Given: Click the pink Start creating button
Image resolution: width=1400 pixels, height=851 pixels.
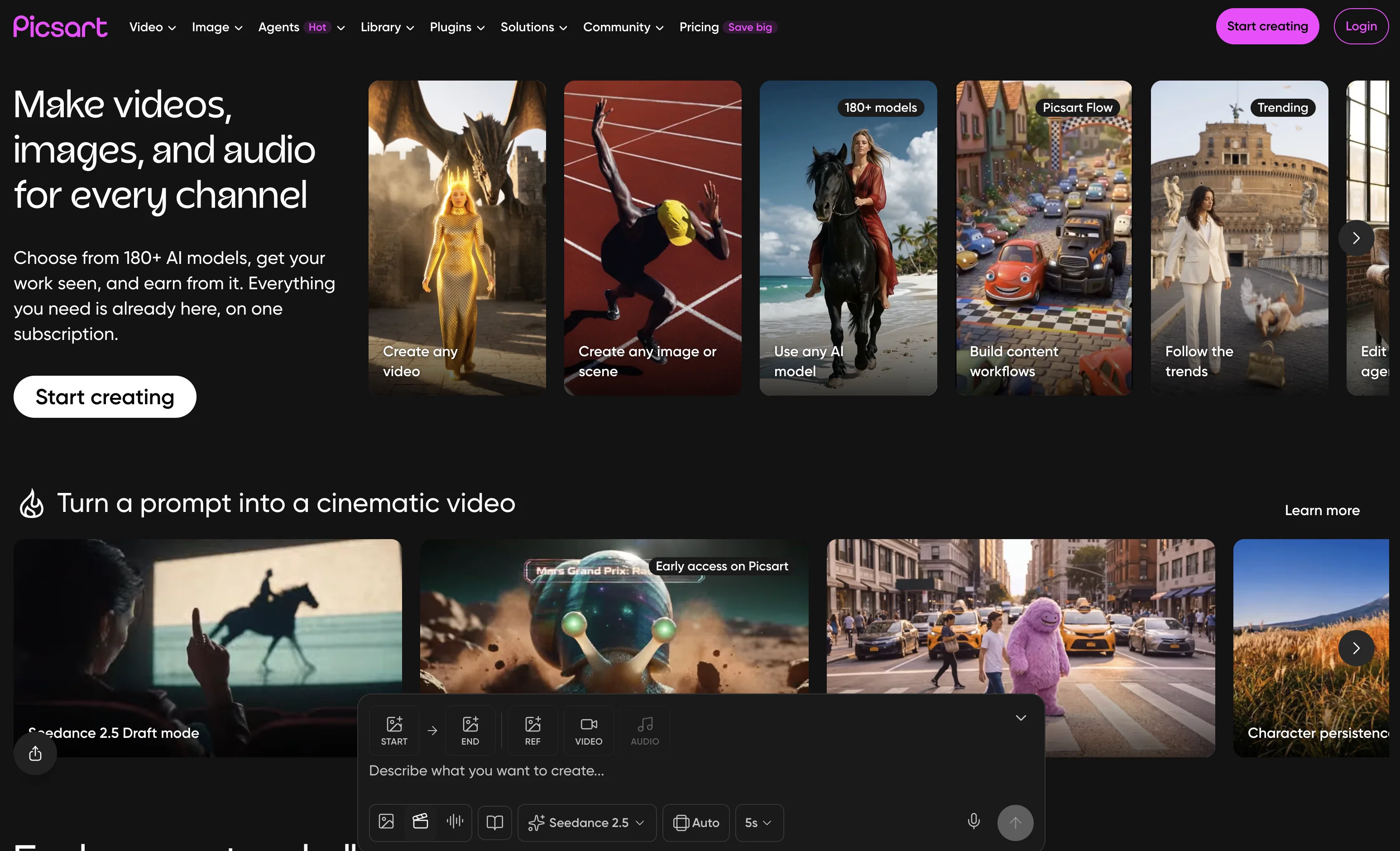Looking at the screenshot, I should (x=1267, y=26).
